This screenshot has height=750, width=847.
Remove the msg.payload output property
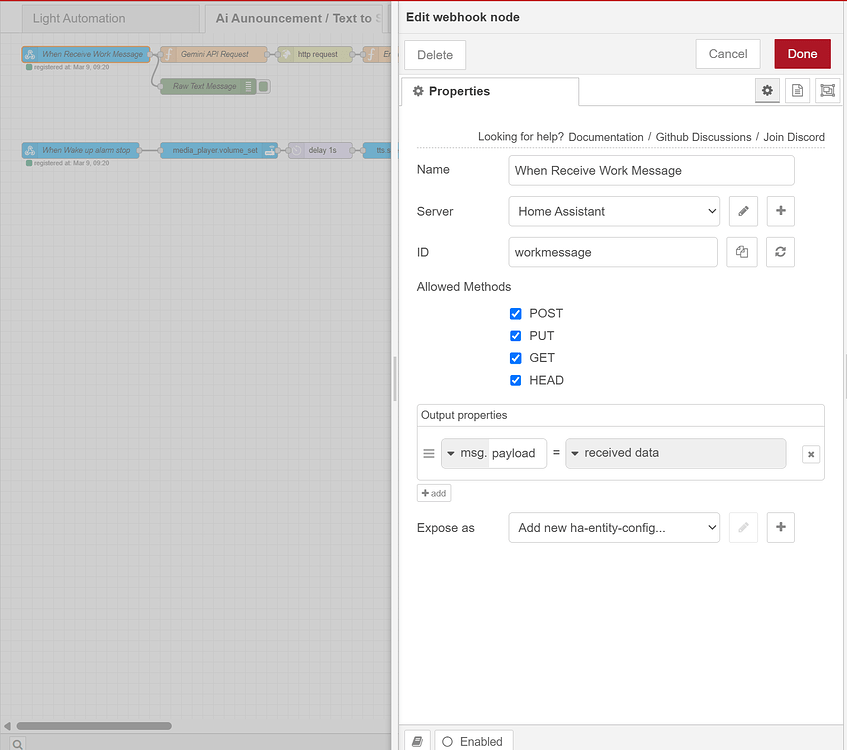point(811,454)
